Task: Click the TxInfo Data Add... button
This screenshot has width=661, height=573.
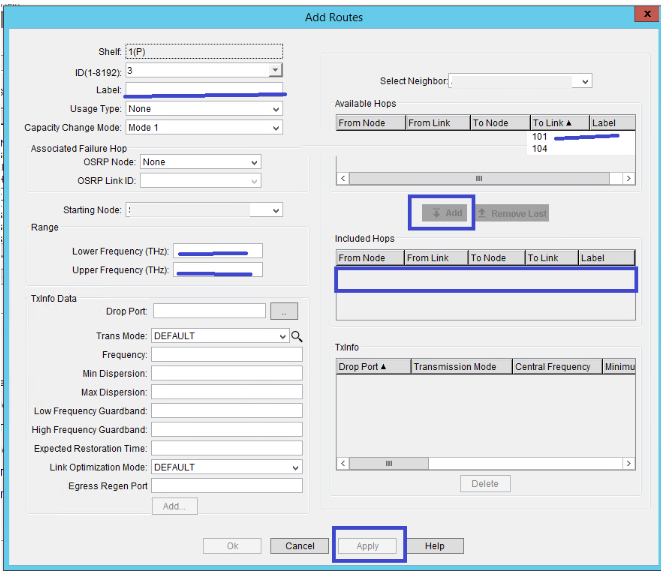Action: (x=175, y=506)
